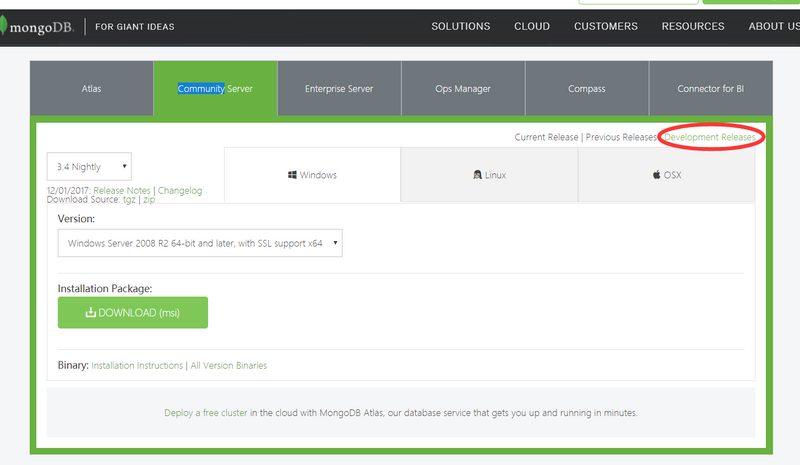Open the ABOUT US menu
Image resolution: width=800 pixels, height=465 pixels.
(x=774, y=26)
